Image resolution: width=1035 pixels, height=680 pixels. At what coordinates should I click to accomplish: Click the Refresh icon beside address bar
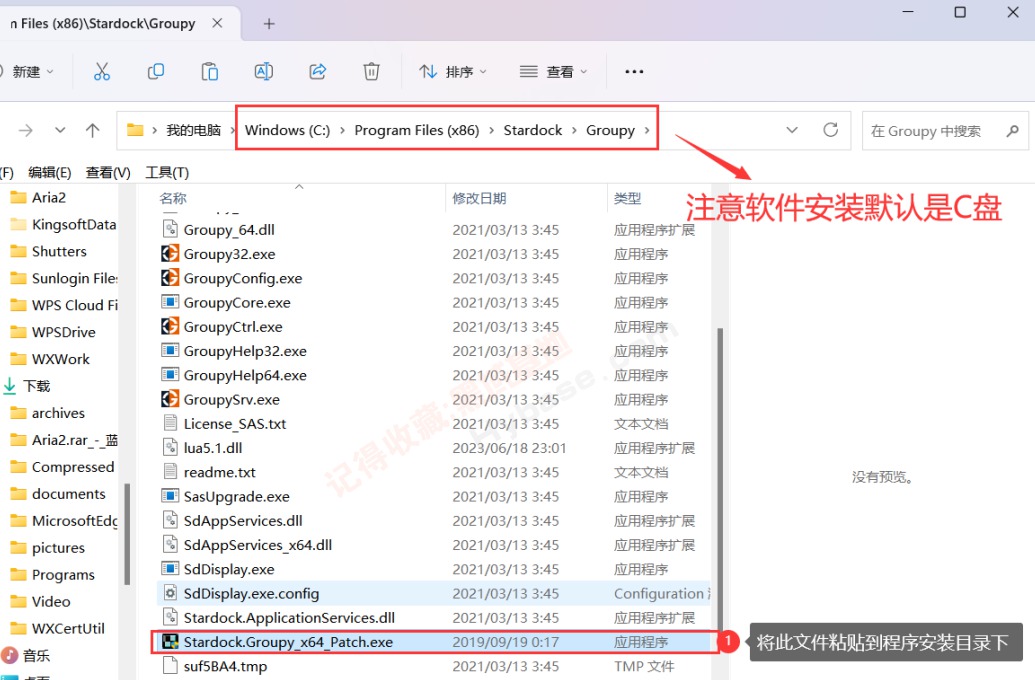[830, 130]
